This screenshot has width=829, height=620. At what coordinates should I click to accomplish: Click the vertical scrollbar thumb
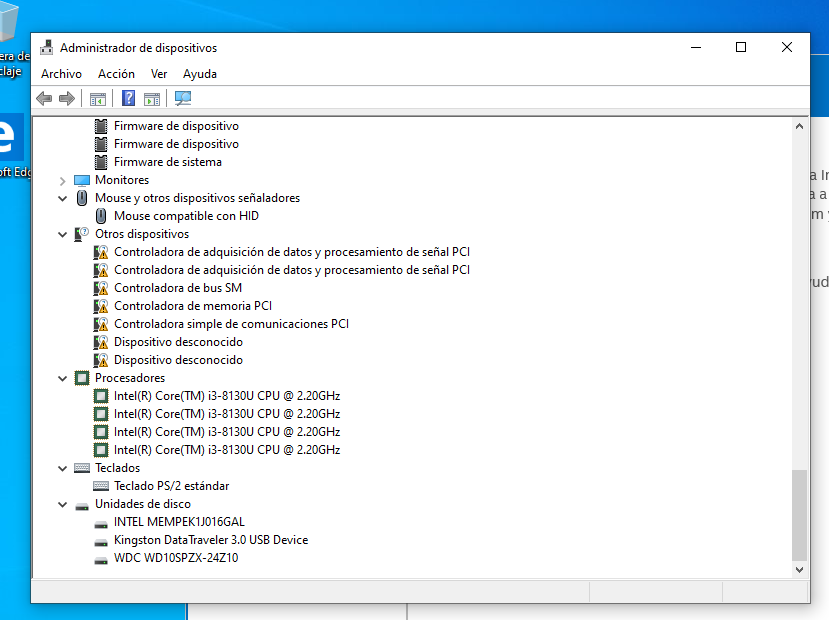click(799, 515)
